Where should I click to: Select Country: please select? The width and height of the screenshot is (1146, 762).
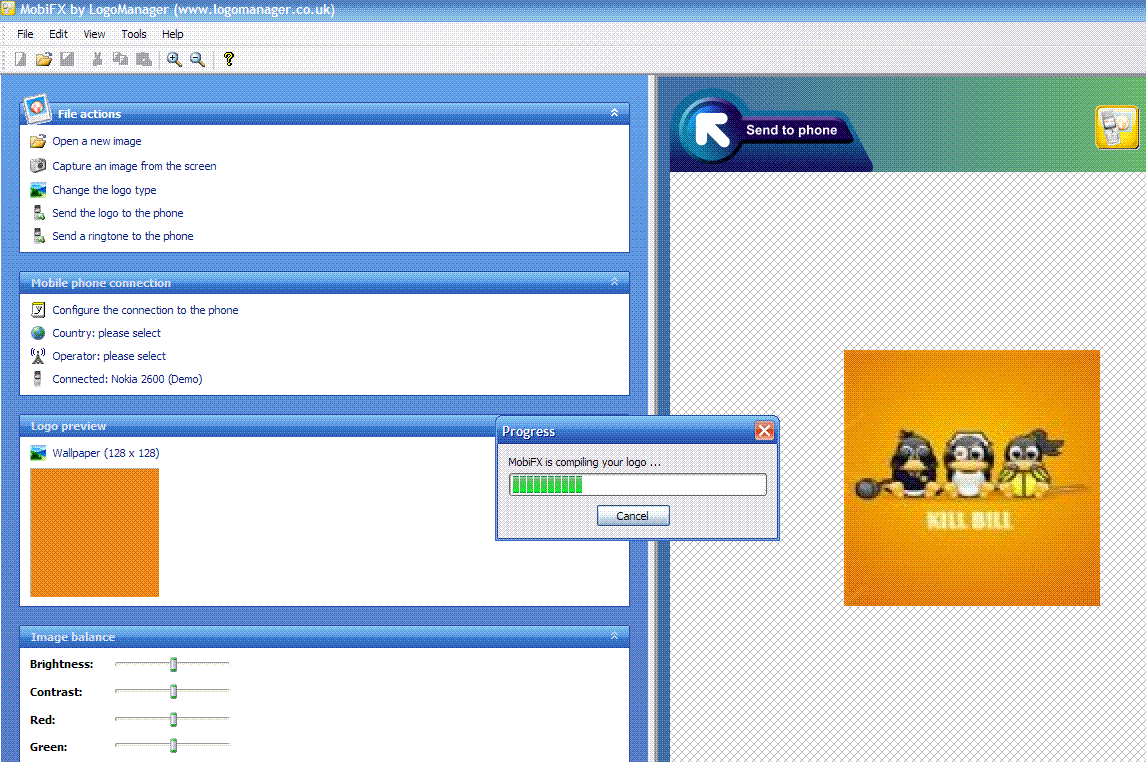pos(106,332)
